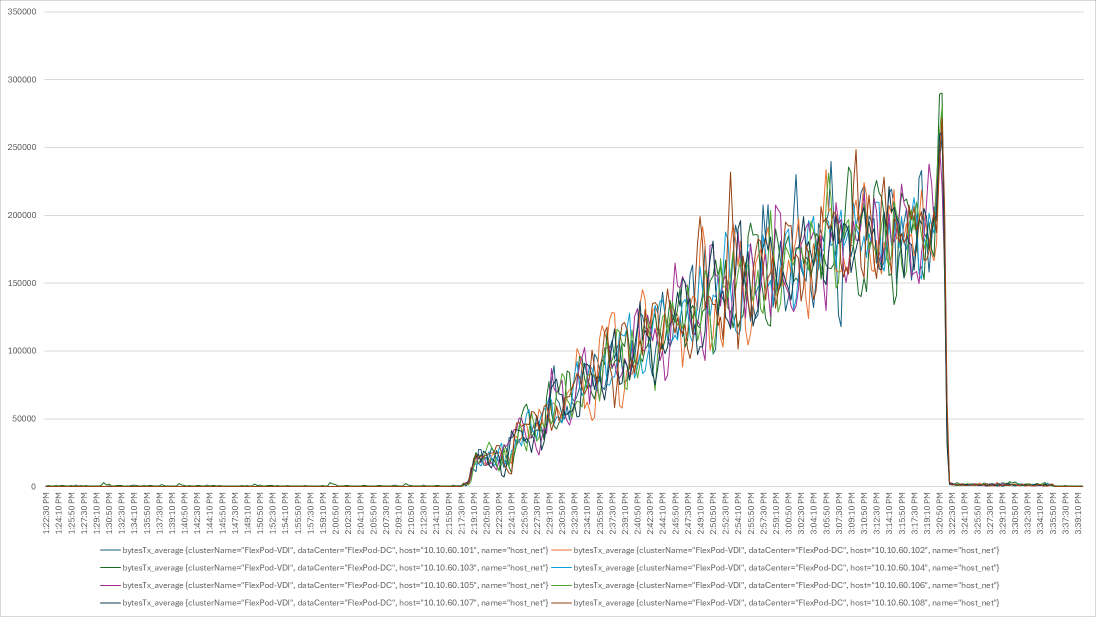Click the "1:22:30 PM" time axis label

point(46,514)
